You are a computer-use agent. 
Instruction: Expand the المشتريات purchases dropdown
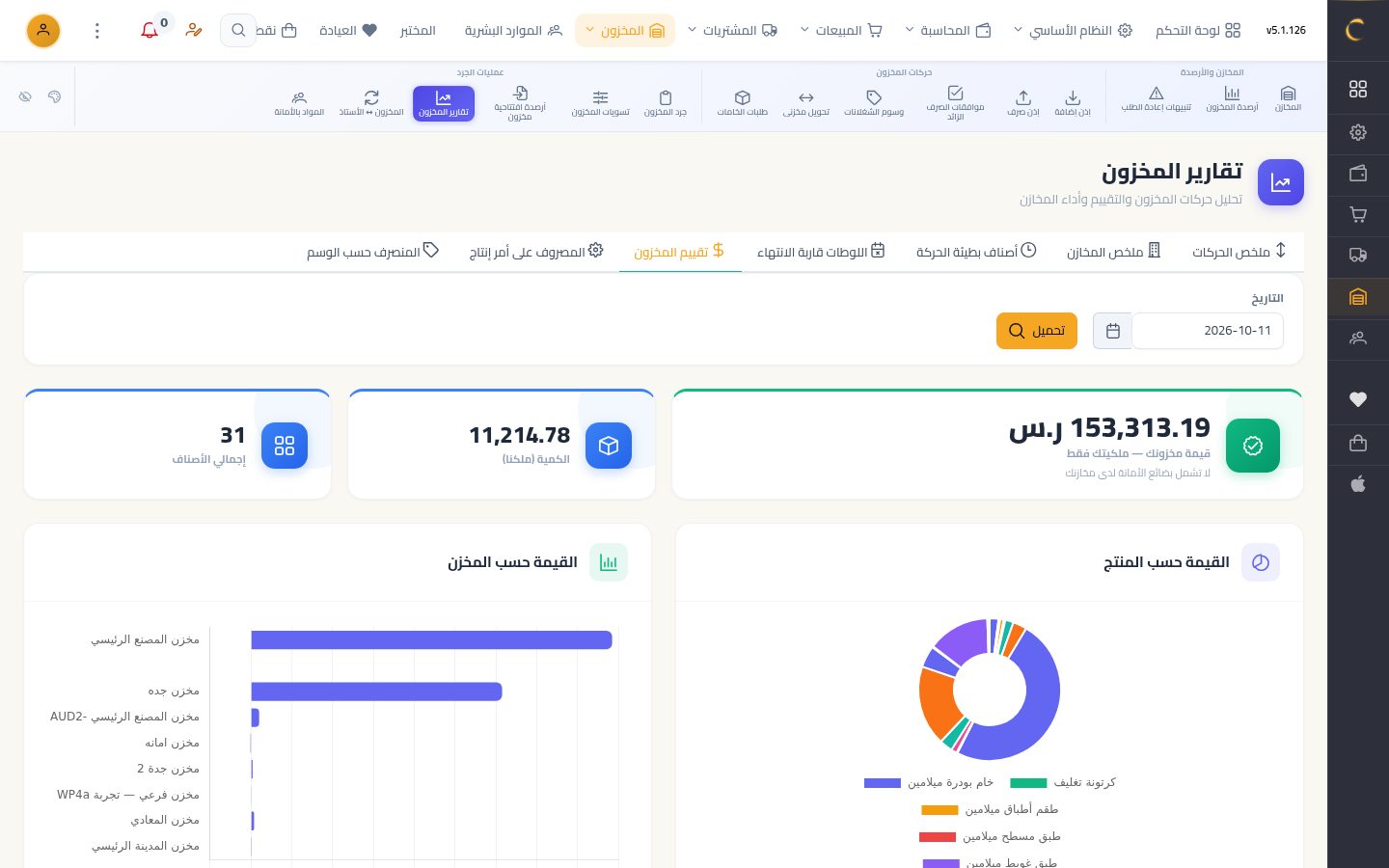coord(732,31)
